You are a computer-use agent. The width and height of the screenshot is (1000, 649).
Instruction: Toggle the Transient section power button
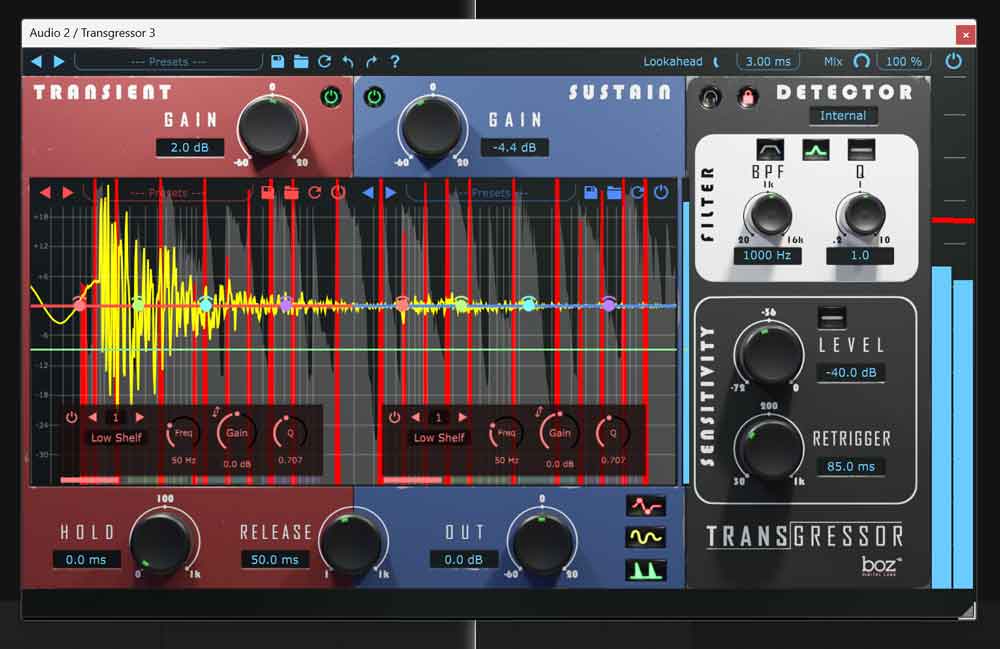[330, 97]
